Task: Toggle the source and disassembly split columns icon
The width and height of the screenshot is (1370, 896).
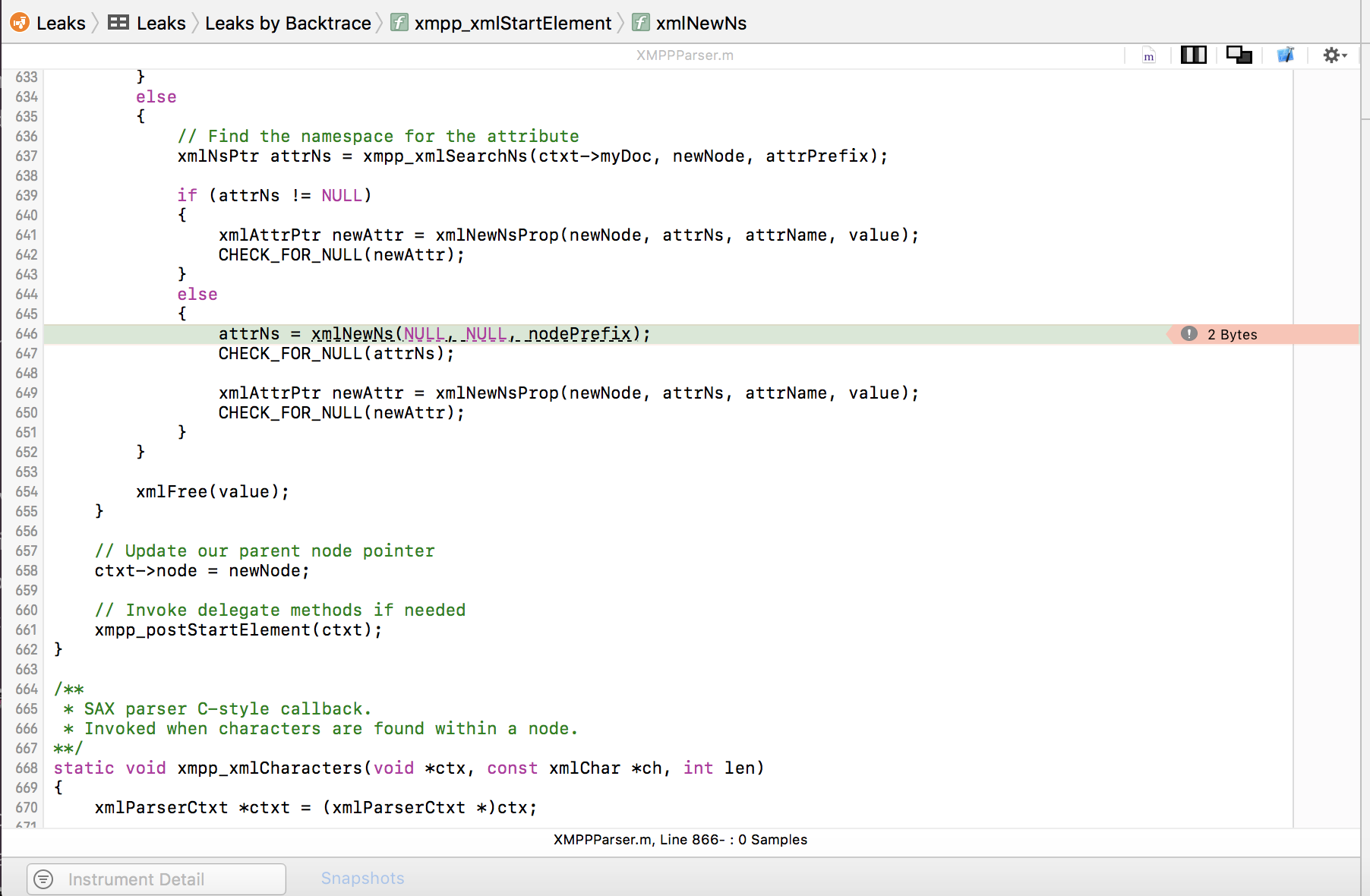Action: tap(1194, 55)
